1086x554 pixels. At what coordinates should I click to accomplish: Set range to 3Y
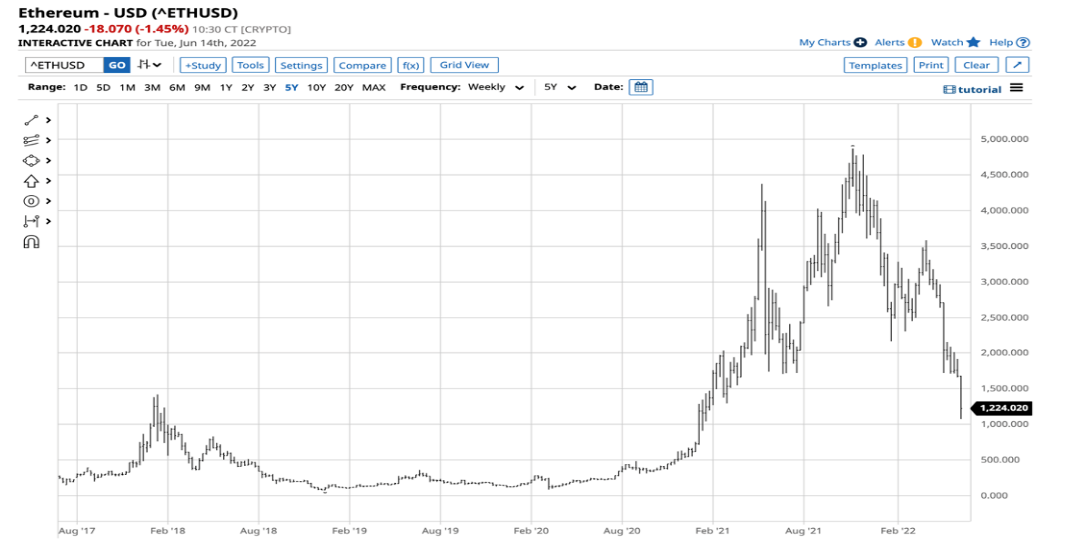coord(269,87)
